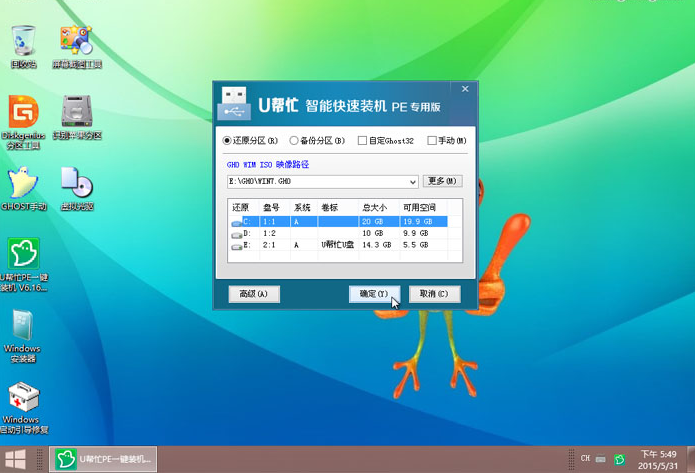The width and height of the screenshot is (695, 473).
Task: Click the Windows Start button
Action: (15, 460)
